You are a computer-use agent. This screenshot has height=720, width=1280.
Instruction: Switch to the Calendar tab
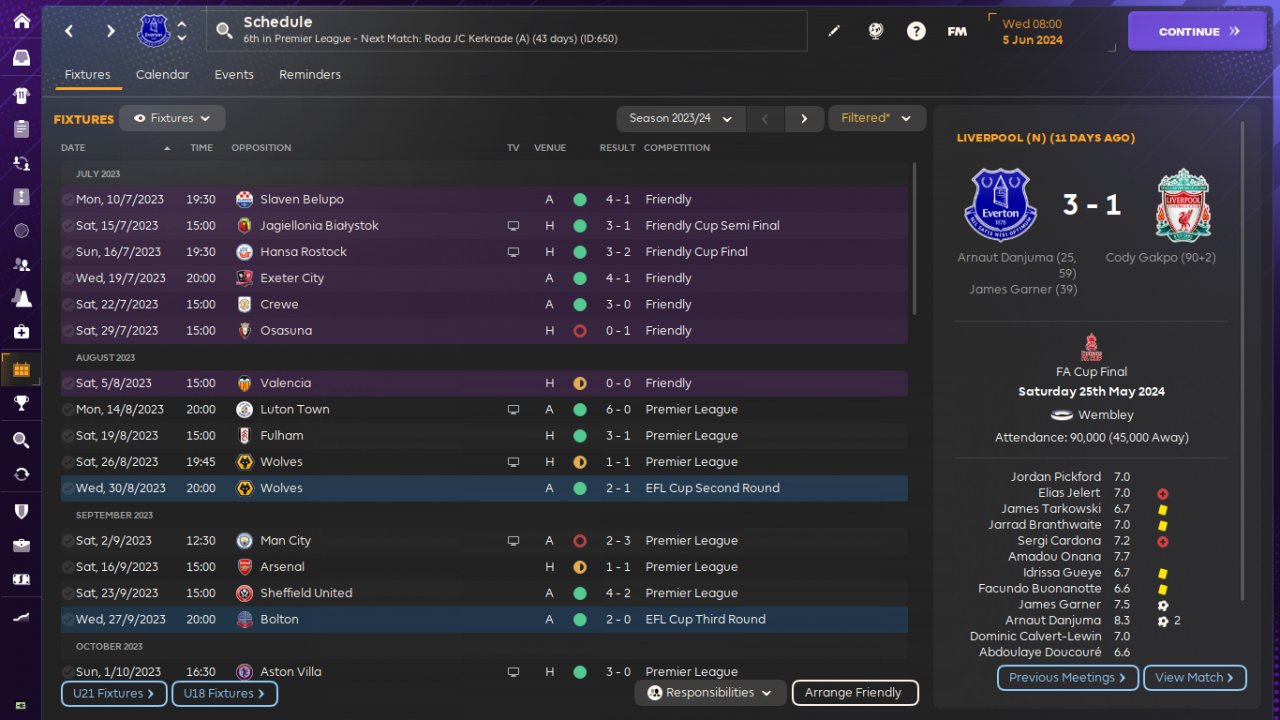tap(162, 75)
